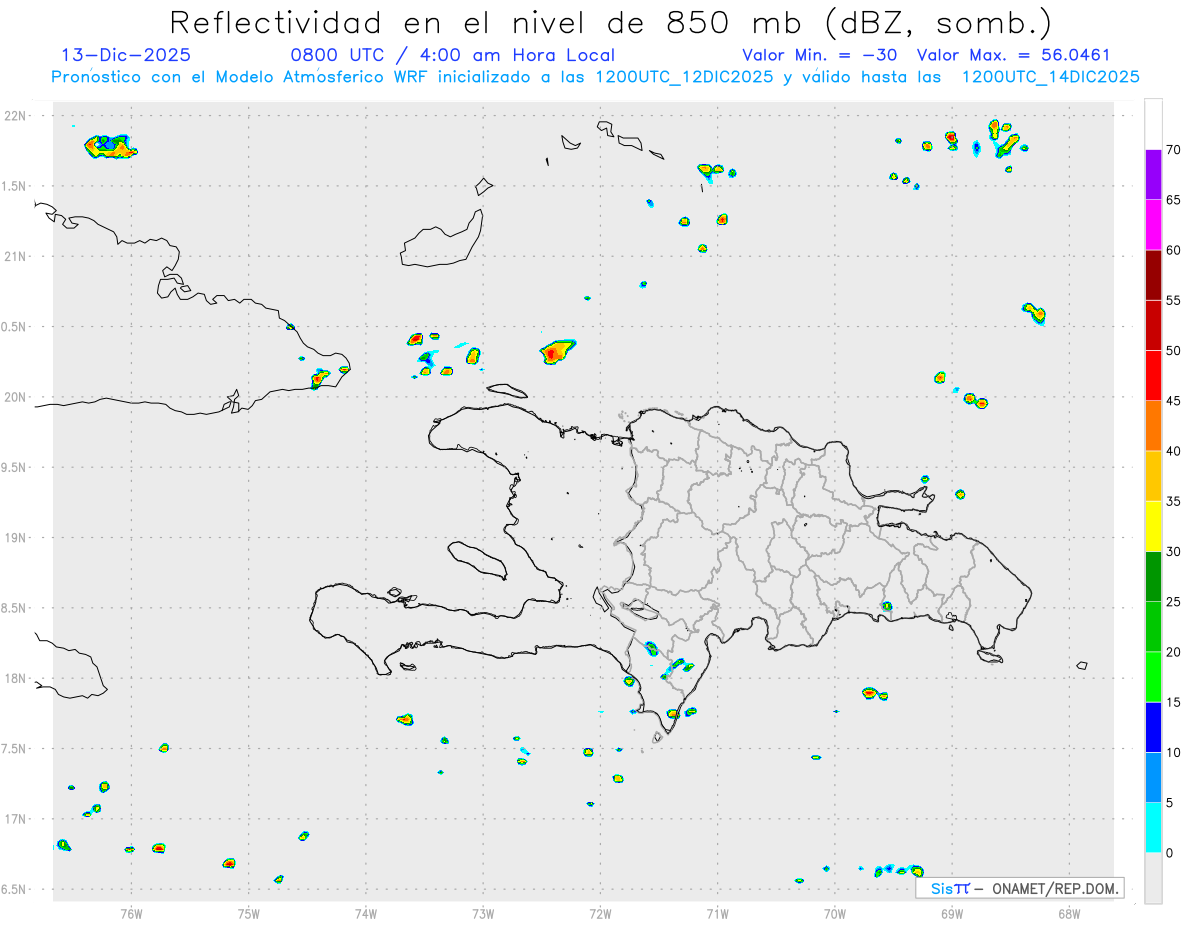The width and height of the screenshot is (1200, 927).
Task: Click the "70W" longitude label
Action: [835, 913]
